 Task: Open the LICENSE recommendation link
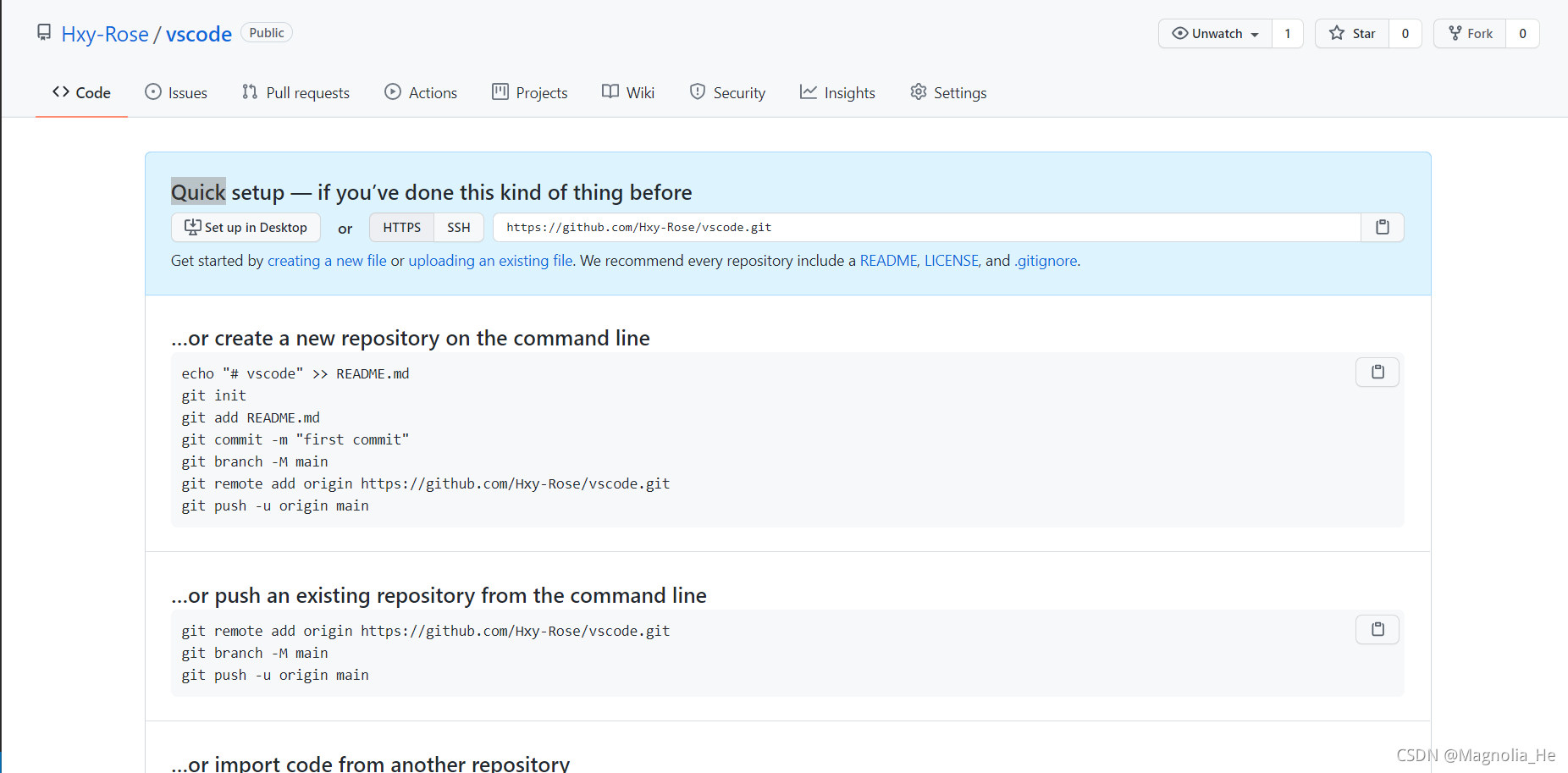pyautogui.click(x=952, y=261)
